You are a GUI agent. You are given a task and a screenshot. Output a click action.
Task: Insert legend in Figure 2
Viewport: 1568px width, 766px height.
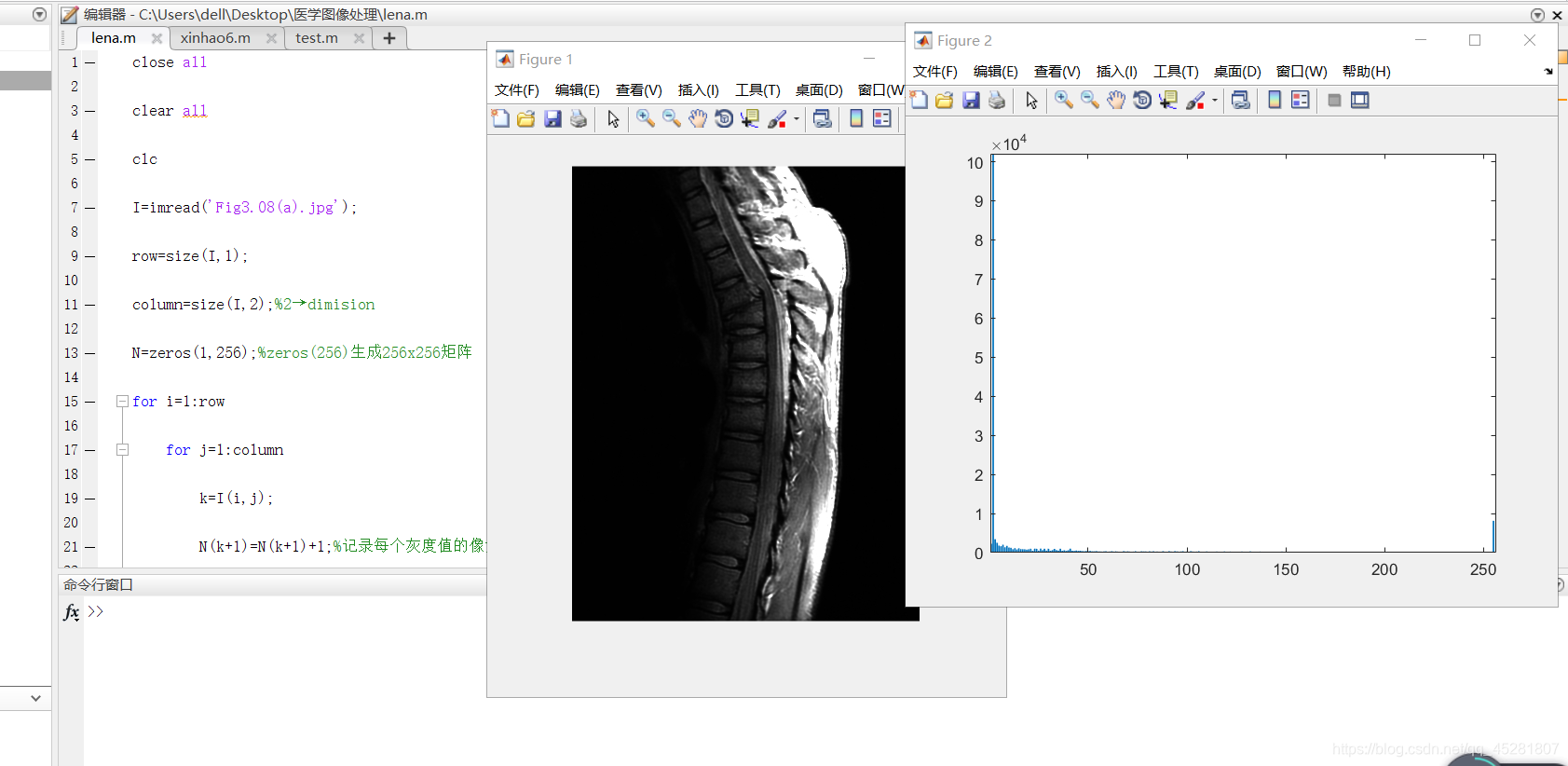(x=1301, y=100)
